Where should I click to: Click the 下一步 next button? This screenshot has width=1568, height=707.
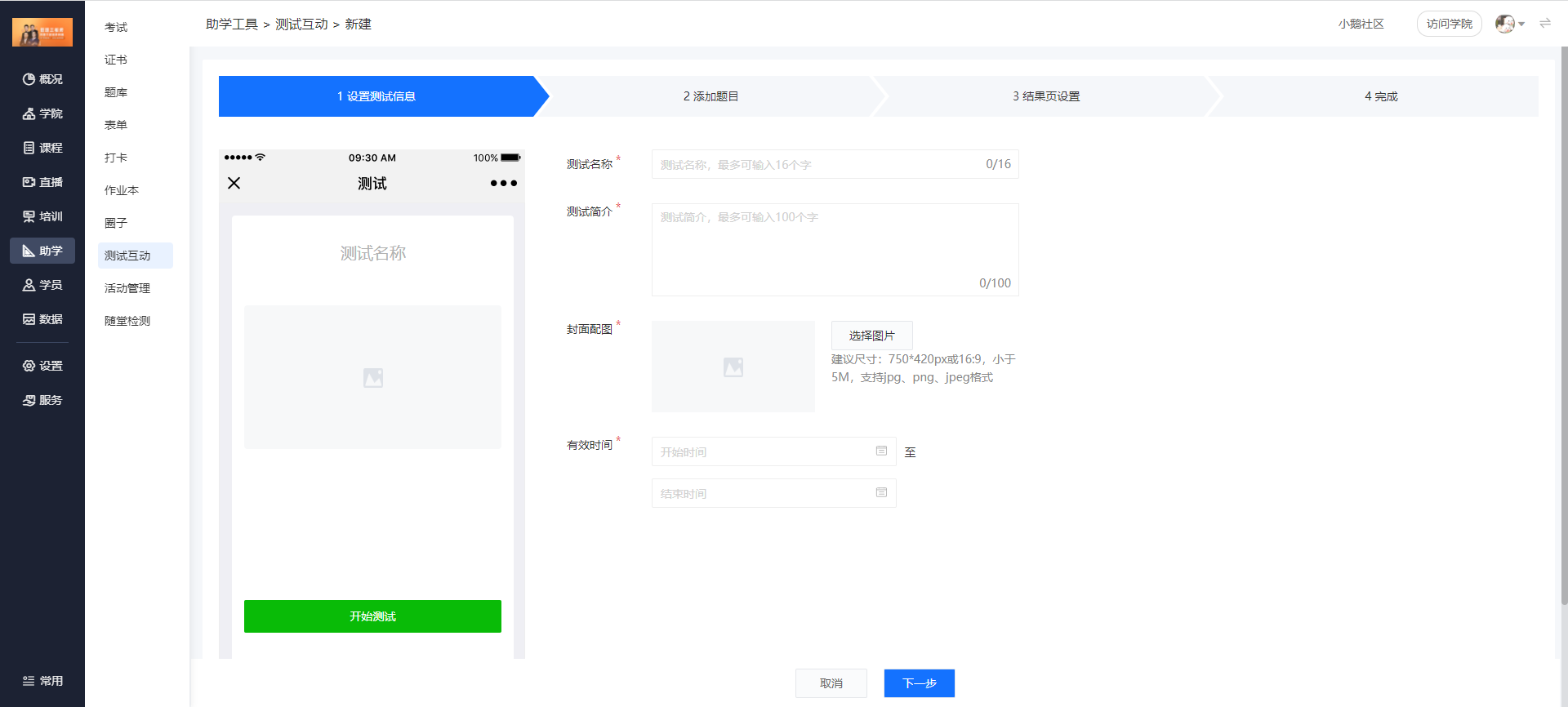tap(920, 683)
